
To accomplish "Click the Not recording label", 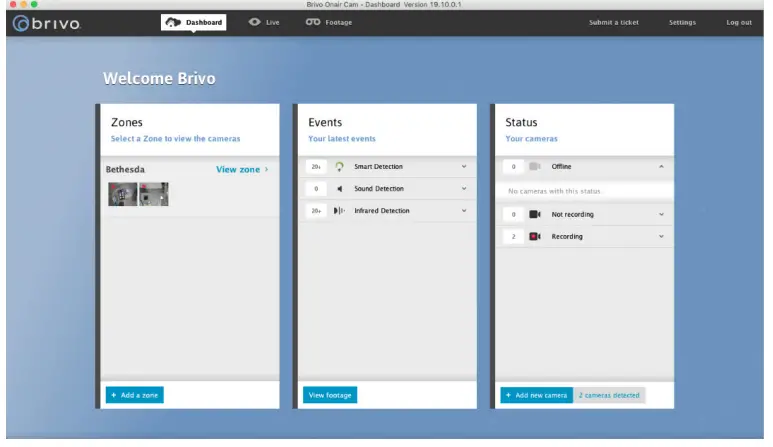I will [573, 214].
